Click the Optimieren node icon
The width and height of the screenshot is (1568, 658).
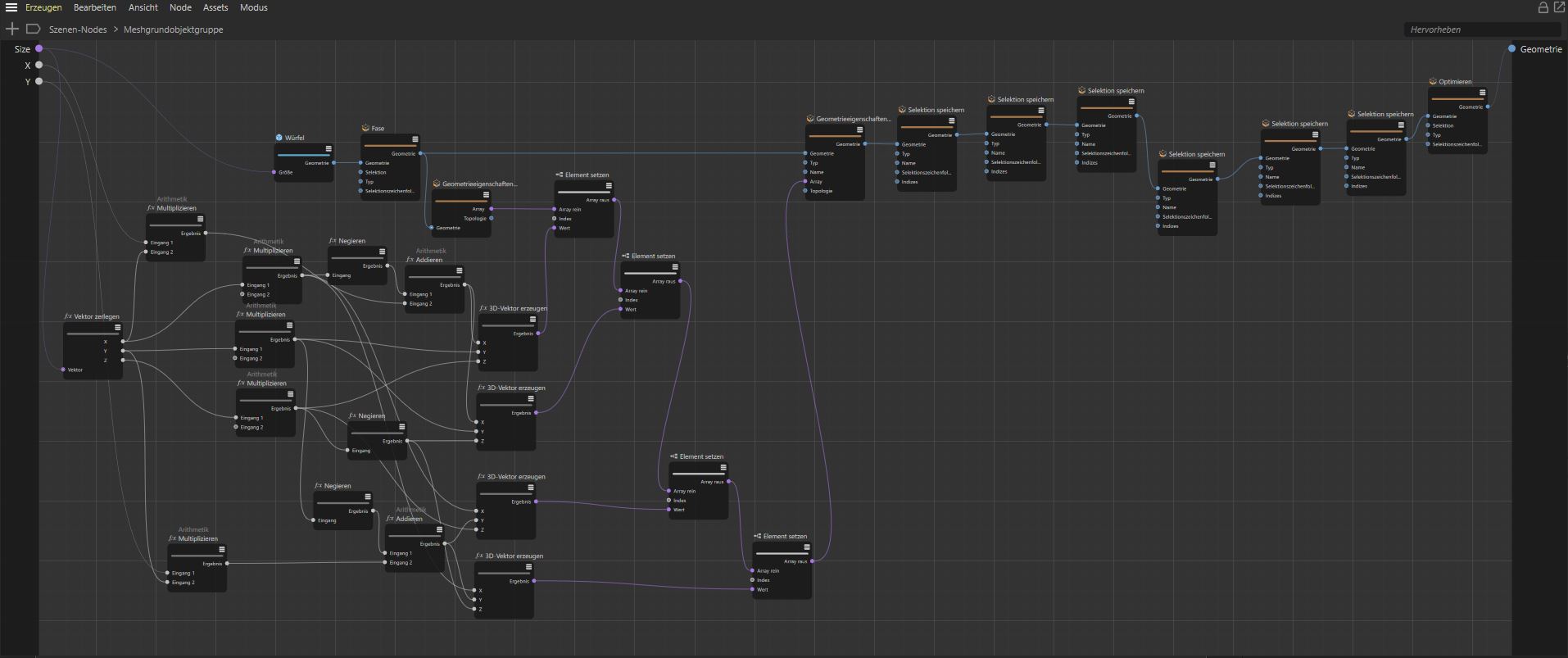1433,82
